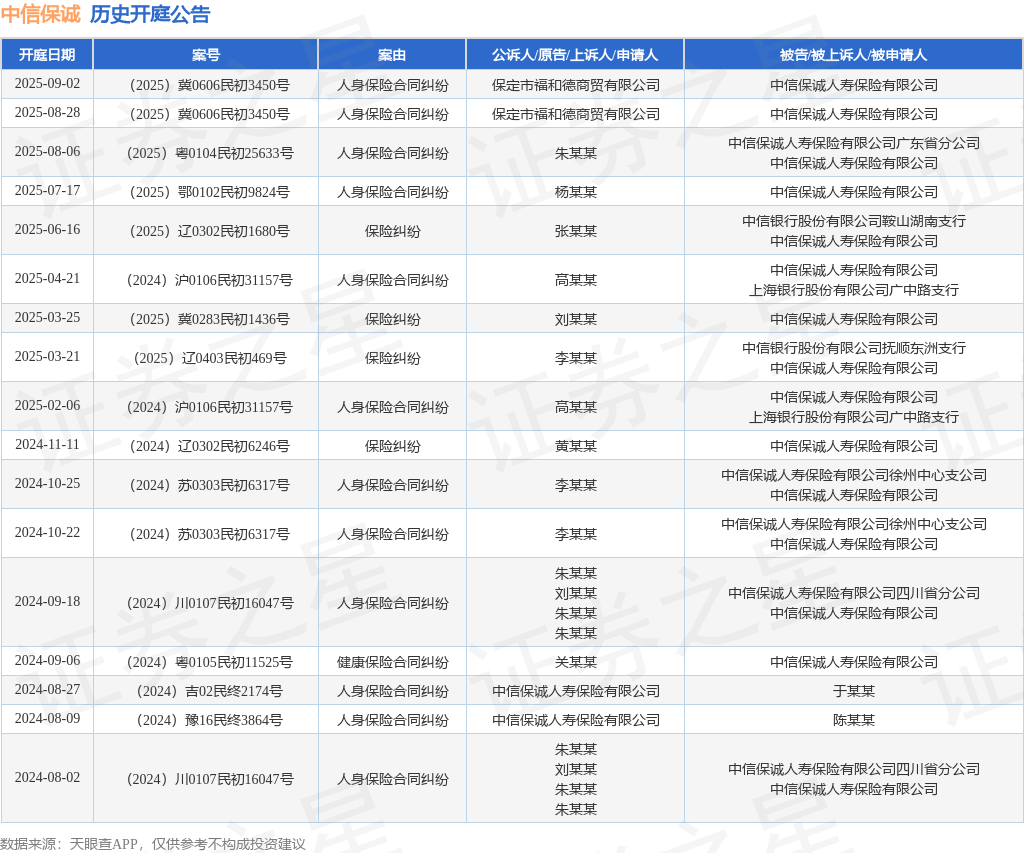Click the date 2025-04-21
Image resolution: width=1024 pixels, height=853 pixels.
point(47,278)
